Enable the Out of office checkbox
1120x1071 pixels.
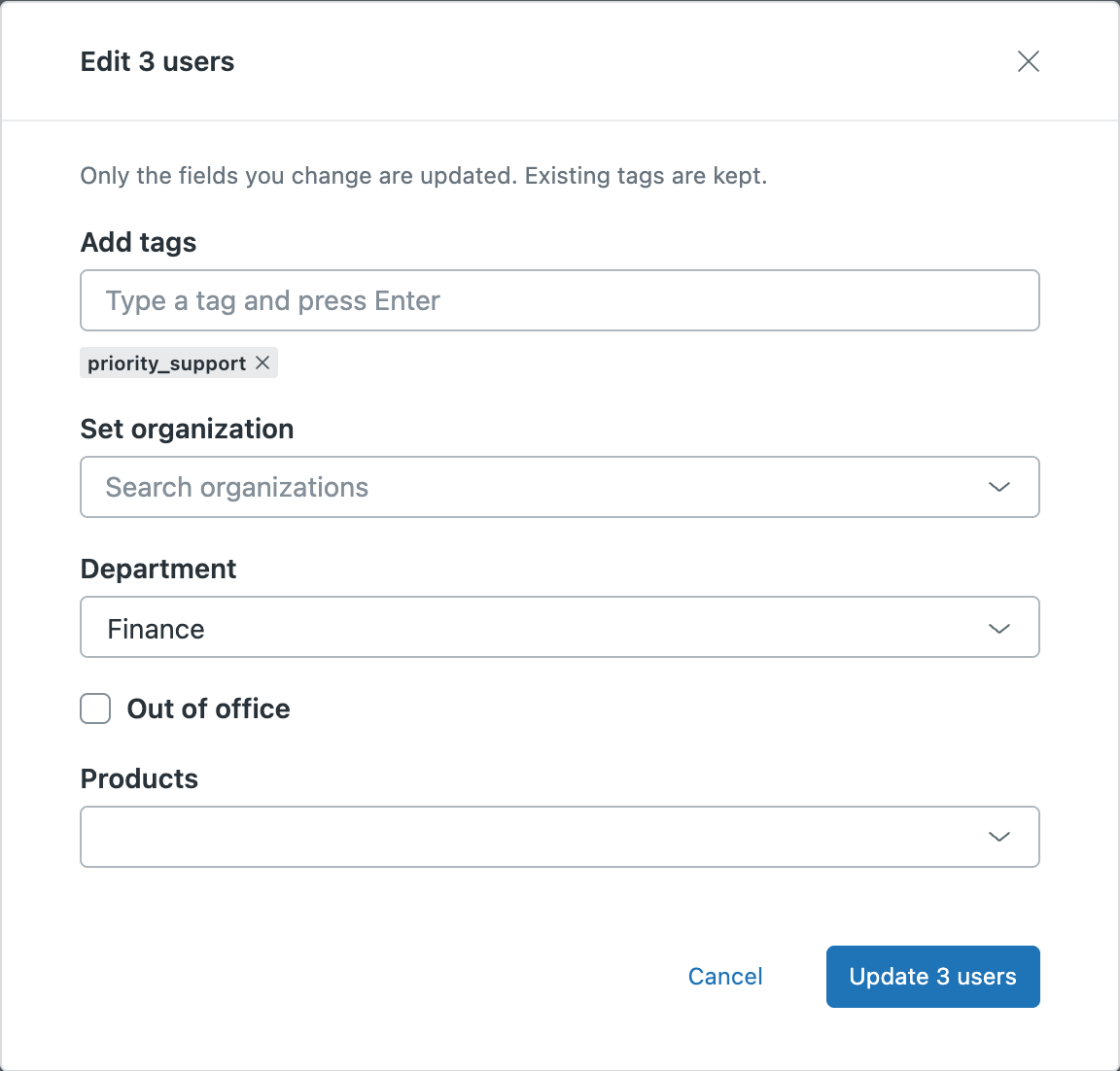[x=95, y=708]
